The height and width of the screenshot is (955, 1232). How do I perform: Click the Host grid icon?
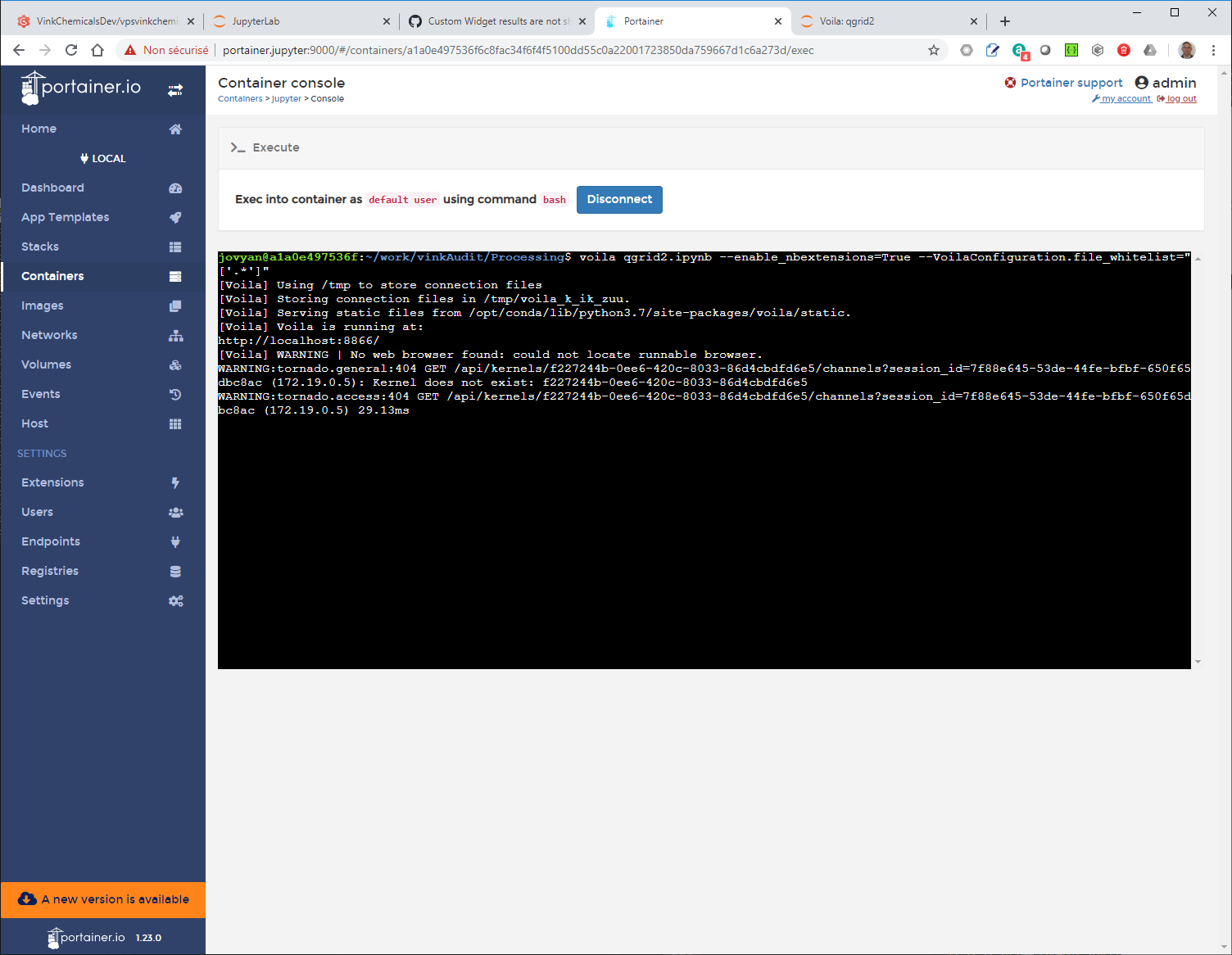pyautogui.click(x=175, y=423)
